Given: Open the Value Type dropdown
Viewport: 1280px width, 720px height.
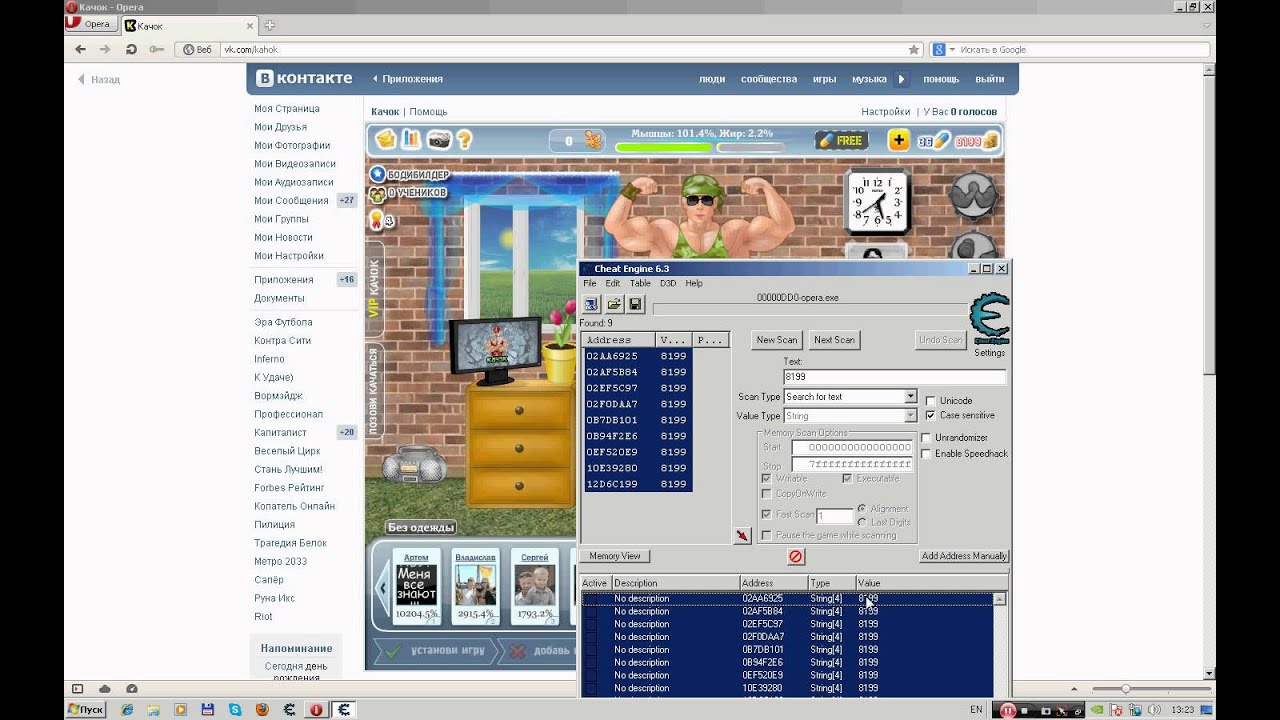Looking at the screenshot, I should pos(910,416).
